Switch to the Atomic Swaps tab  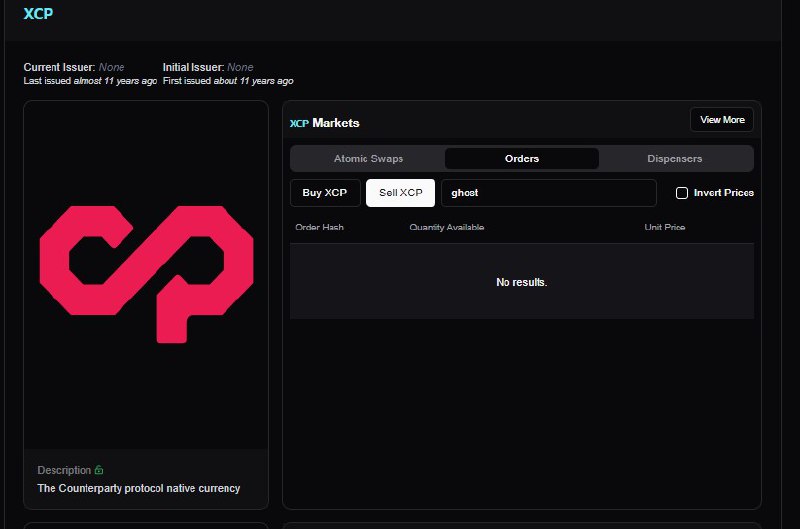click(x=368, y=159)
